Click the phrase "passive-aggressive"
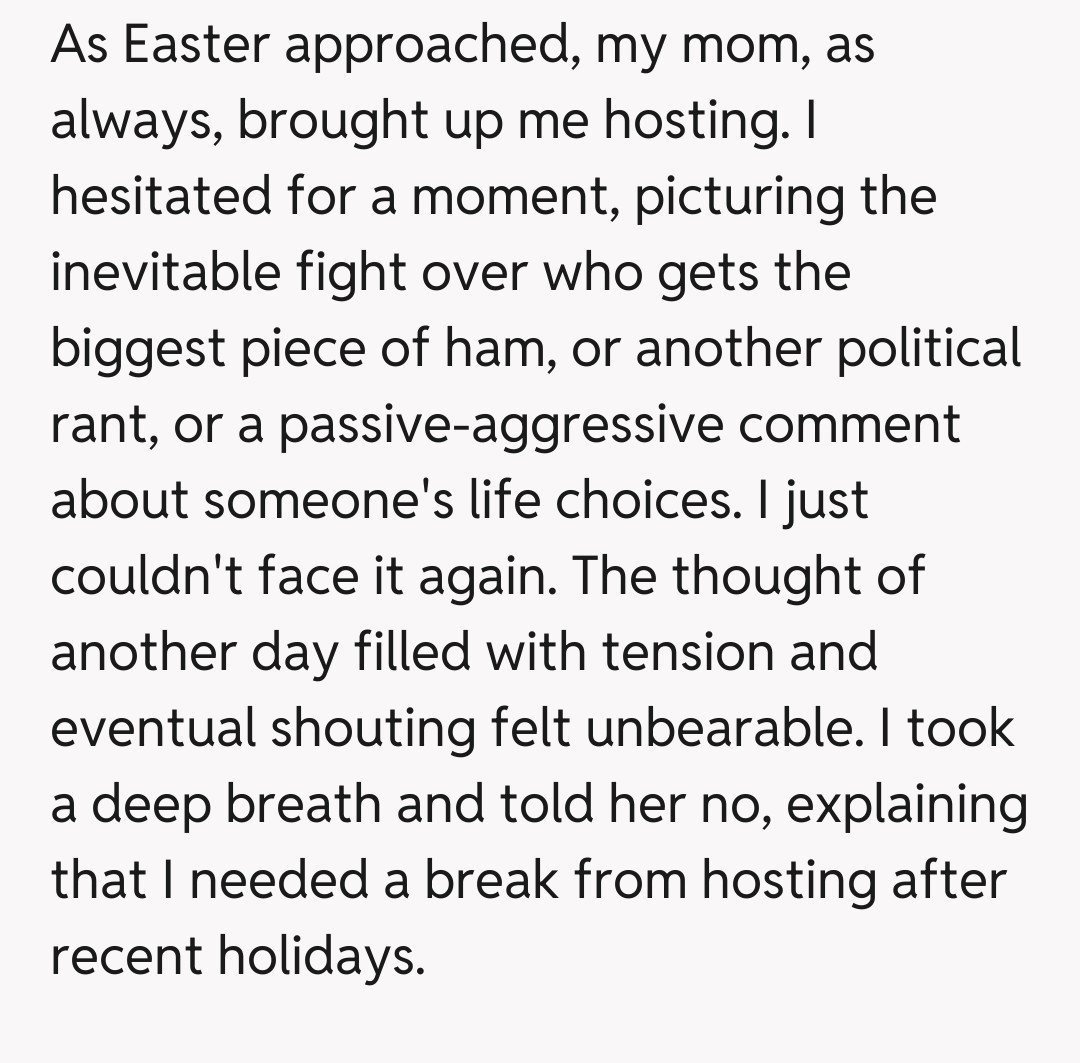The image size is (1080, 1063). coord(501,425)
